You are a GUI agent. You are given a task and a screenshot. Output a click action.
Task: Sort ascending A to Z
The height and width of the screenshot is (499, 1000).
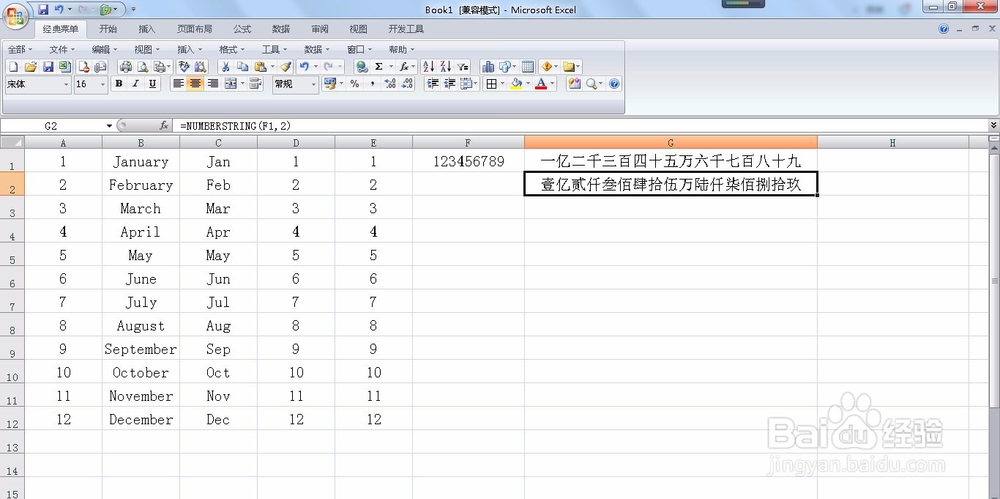429,66
